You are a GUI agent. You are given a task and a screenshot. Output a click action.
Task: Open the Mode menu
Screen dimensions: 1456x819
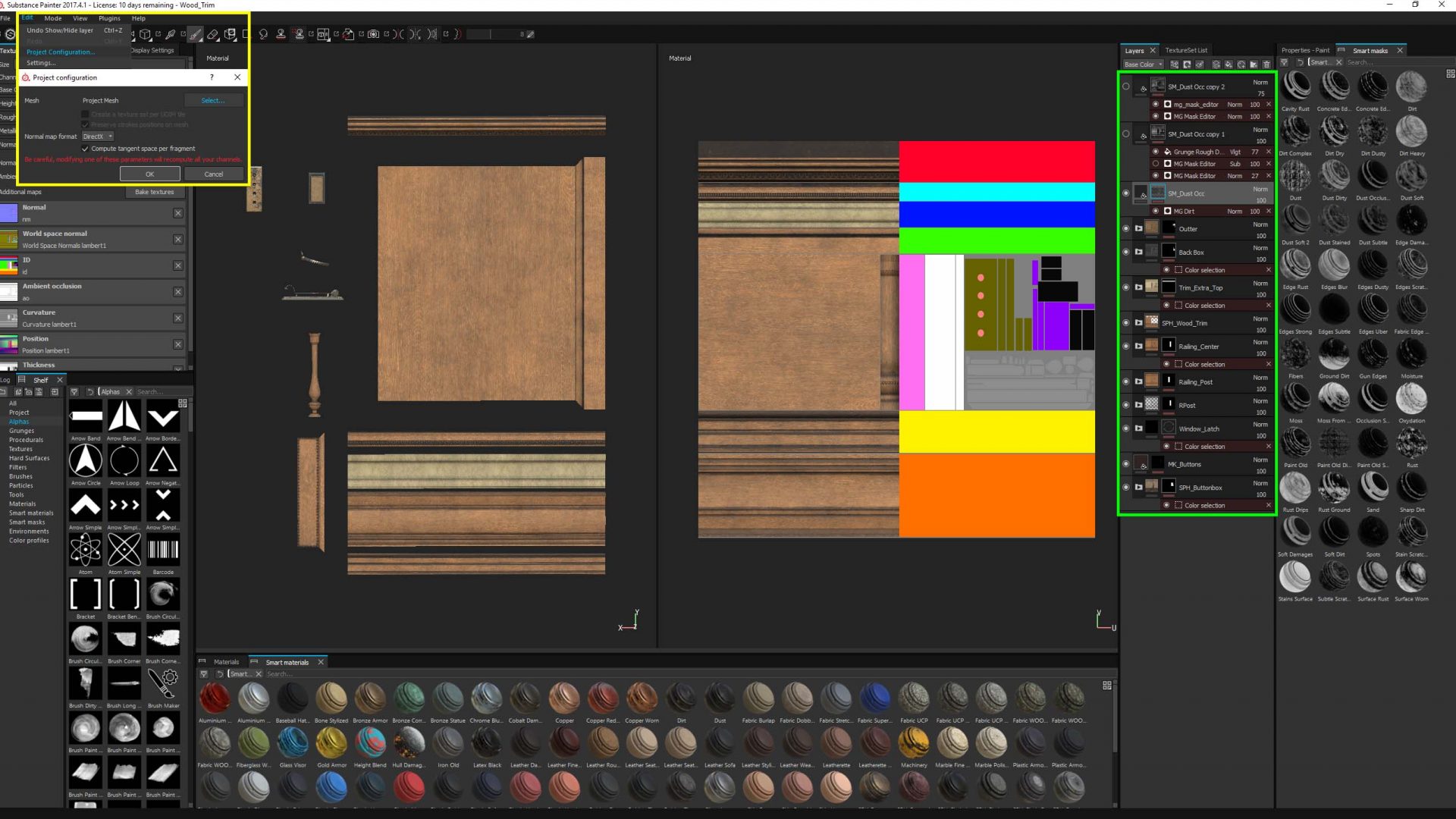pos(53,18)
